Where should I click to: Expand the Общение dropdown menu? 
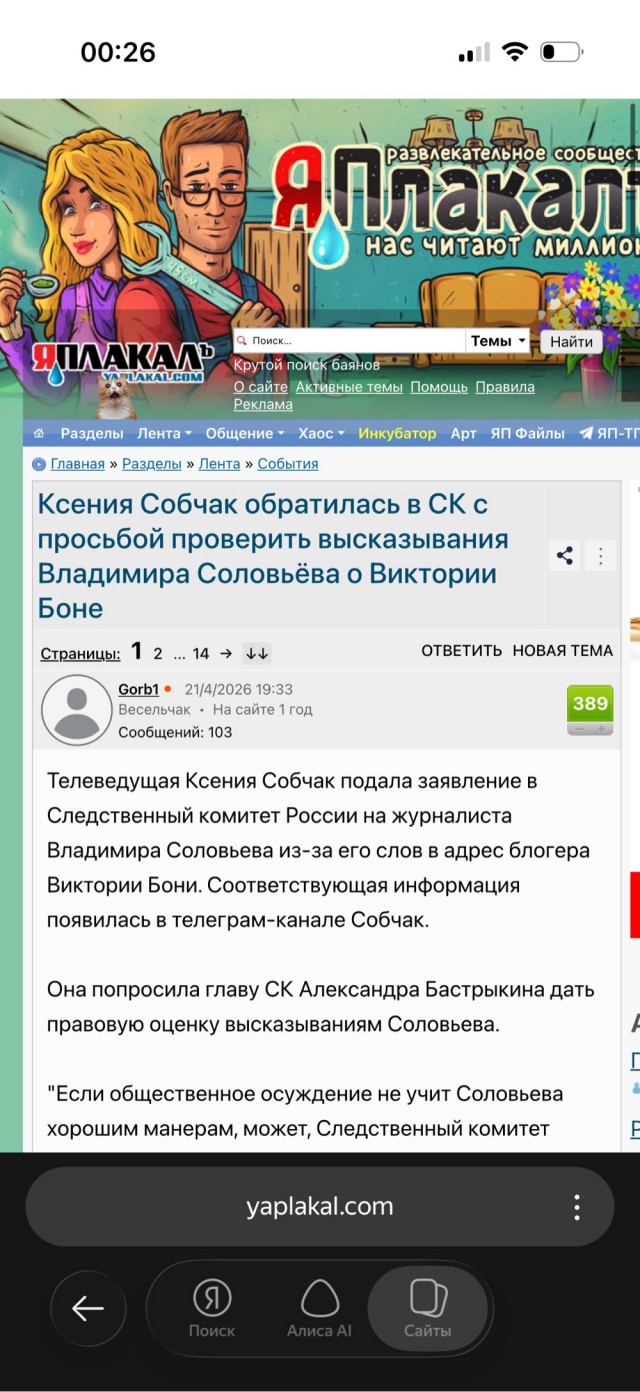[x=245, y=433]
